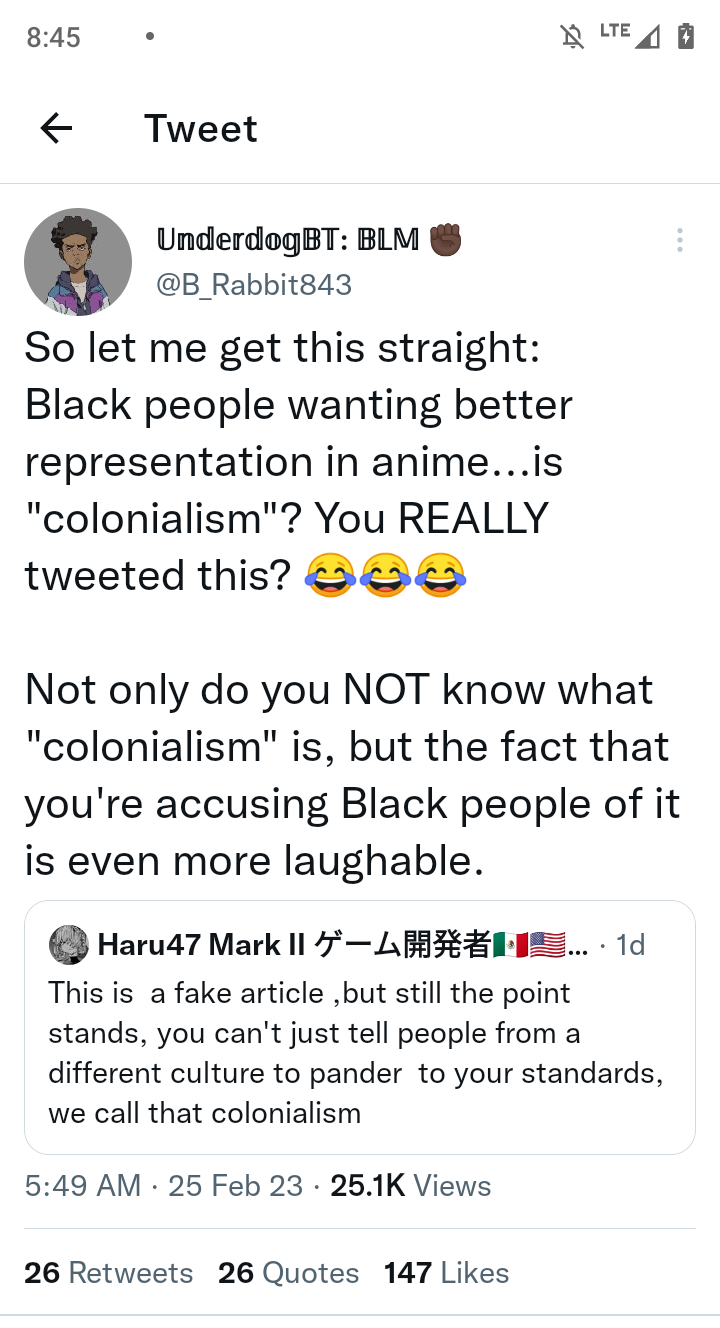
Task: View the 26 Quotes list
Action: (288, 1273)
